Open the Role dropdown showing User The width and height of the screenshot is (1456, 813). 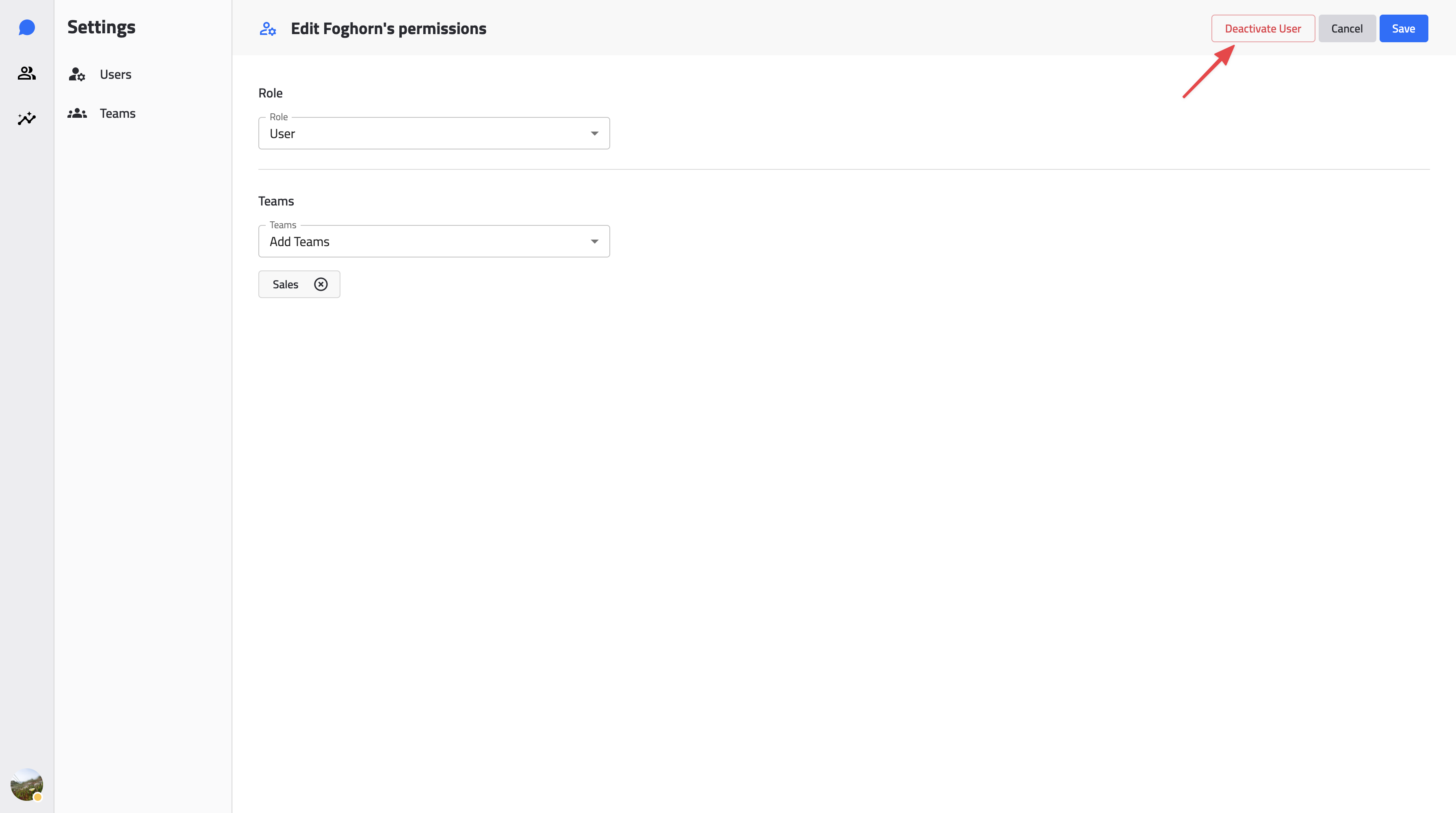pyautogui.click(x=433, y=133)
